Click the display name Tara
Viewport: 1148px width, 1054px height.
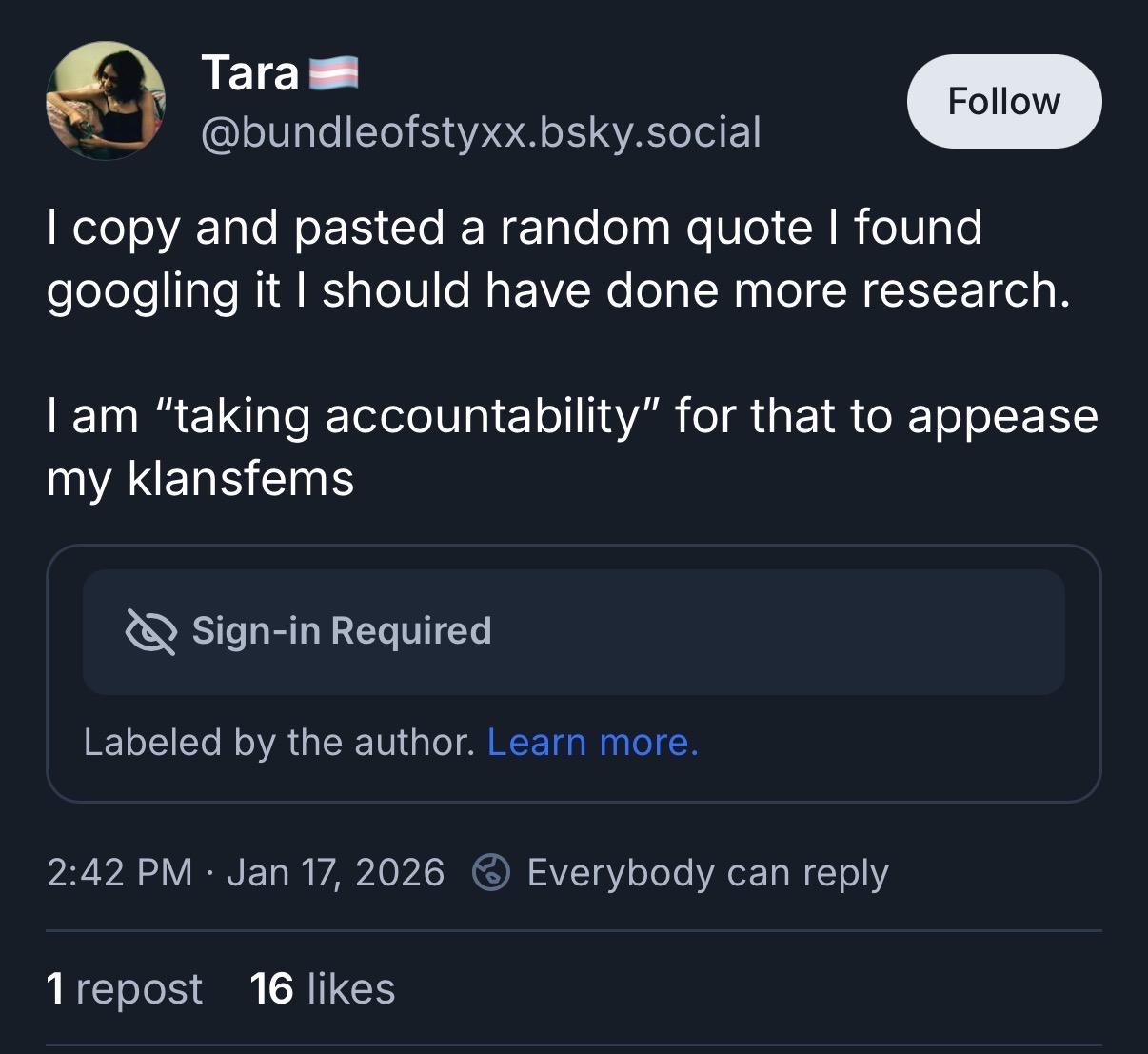pos(250,73)
